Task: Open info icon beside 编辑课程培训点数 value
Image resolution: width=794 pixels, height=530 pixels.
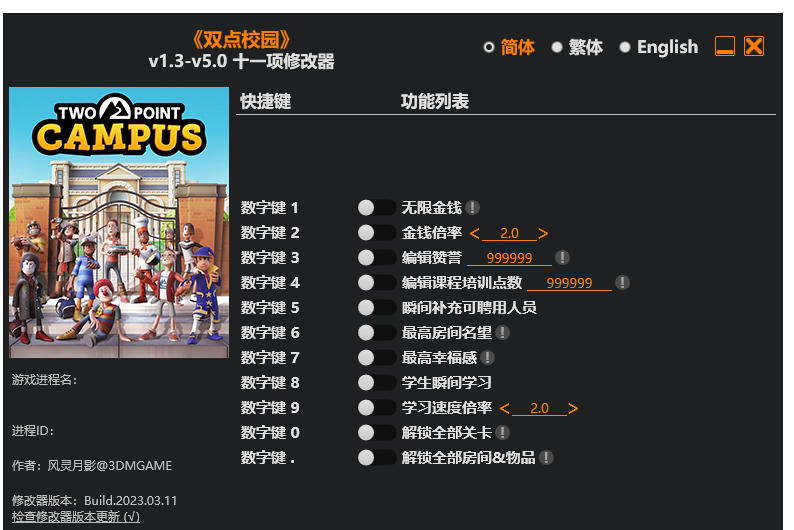Action: click(x=622, y=282)
